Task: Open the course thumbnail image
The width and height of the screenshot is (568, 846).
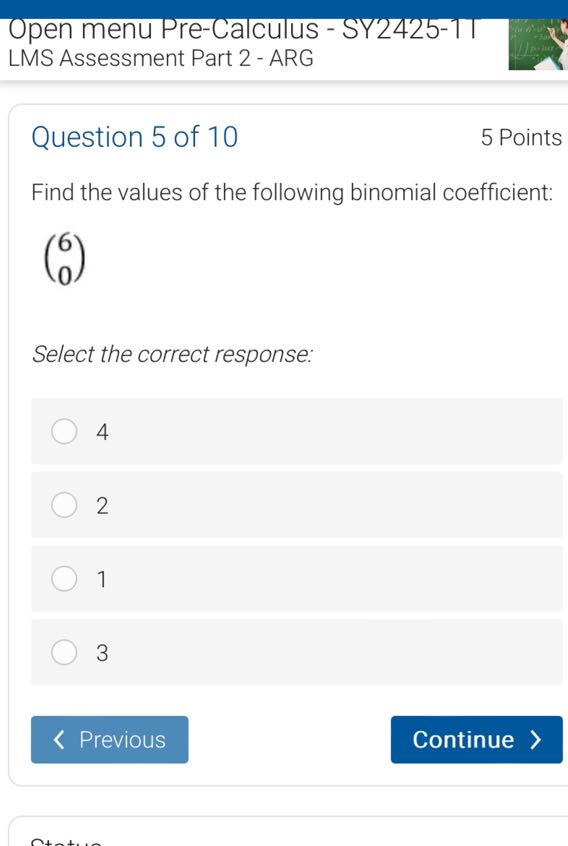Action: [x=538, y=44]
